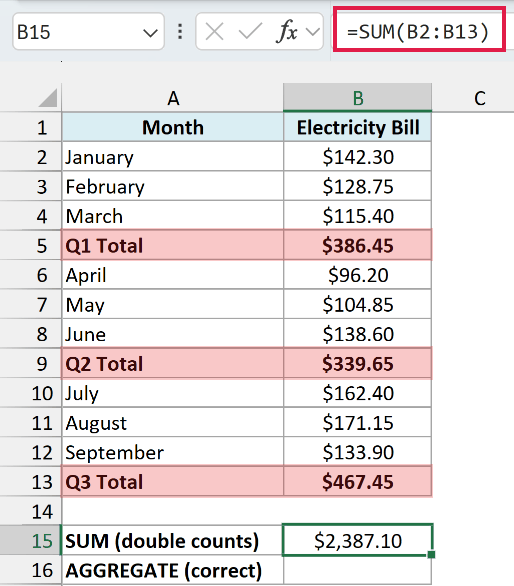Screen dimensions: 514x586
Task: Click the $96.20 value cell
Action: tap(357, 275)
